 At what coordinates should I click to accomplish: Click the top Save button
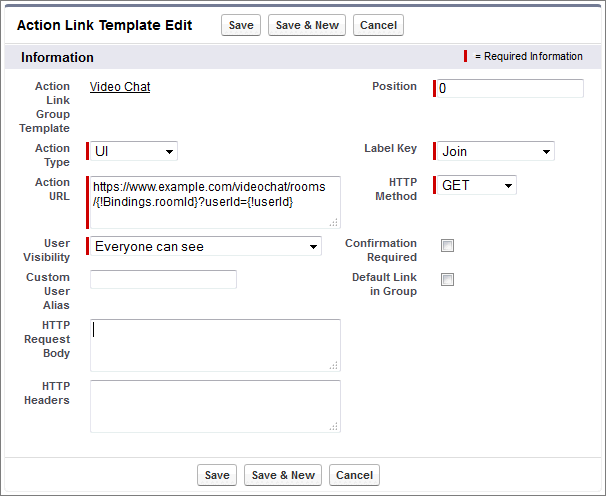[241, 25]
